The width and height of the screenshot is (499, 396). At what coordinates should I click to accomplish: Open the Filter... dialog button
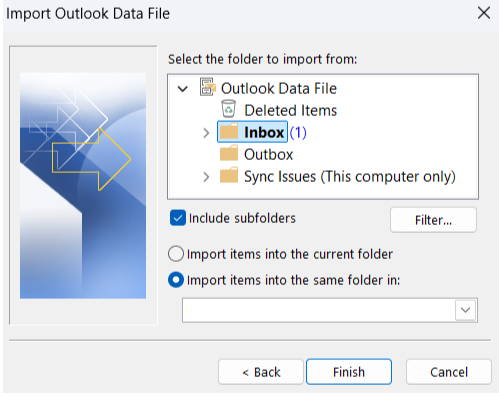433,220
